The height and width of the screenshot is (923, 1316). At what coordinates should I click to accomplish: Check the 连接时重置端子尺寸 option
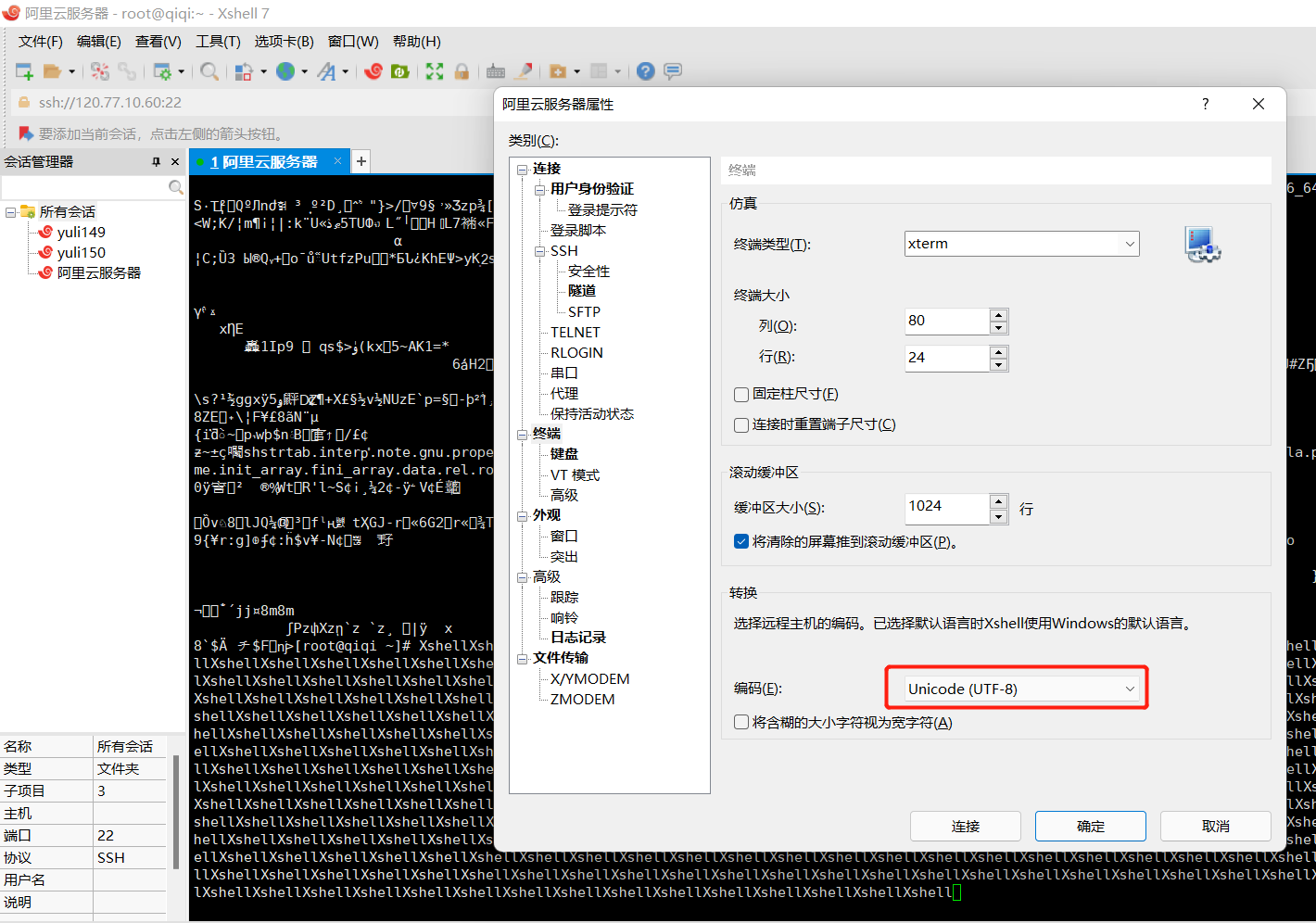point(741,425)
